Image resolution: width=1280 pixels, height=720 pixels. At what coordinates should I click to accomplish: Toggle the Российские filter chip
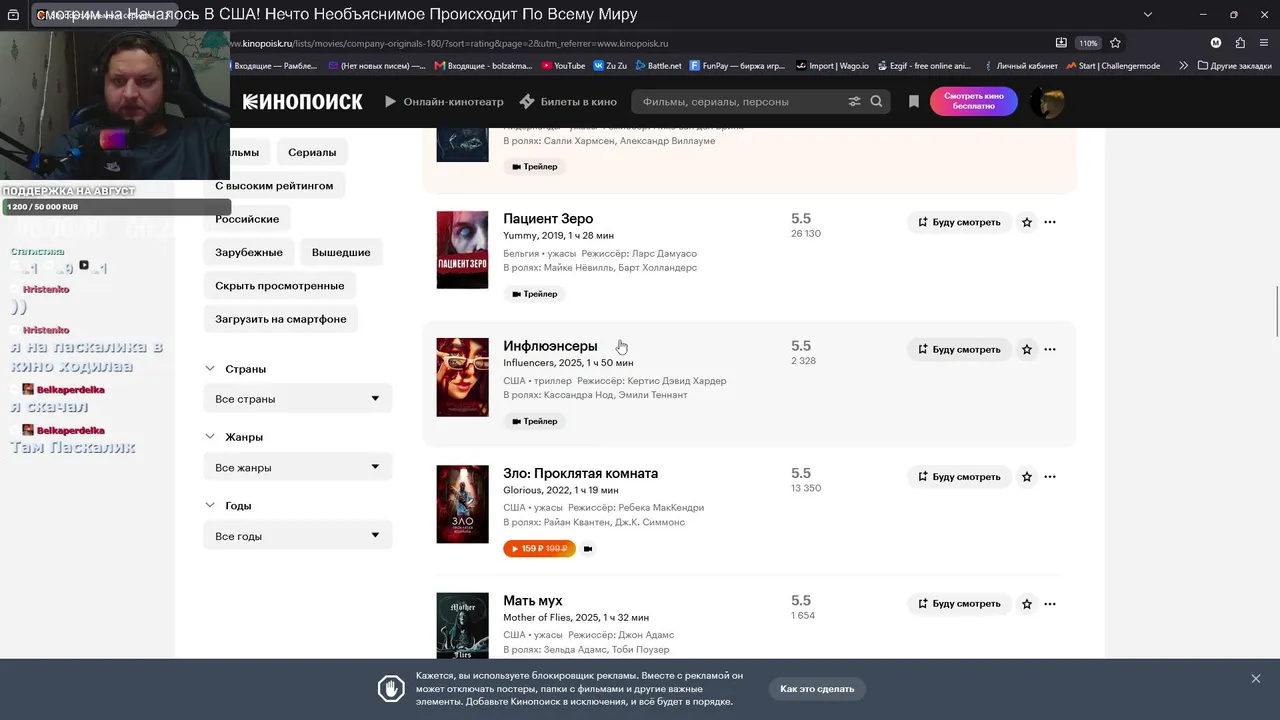pyautogui.click(x=247, y=219)
